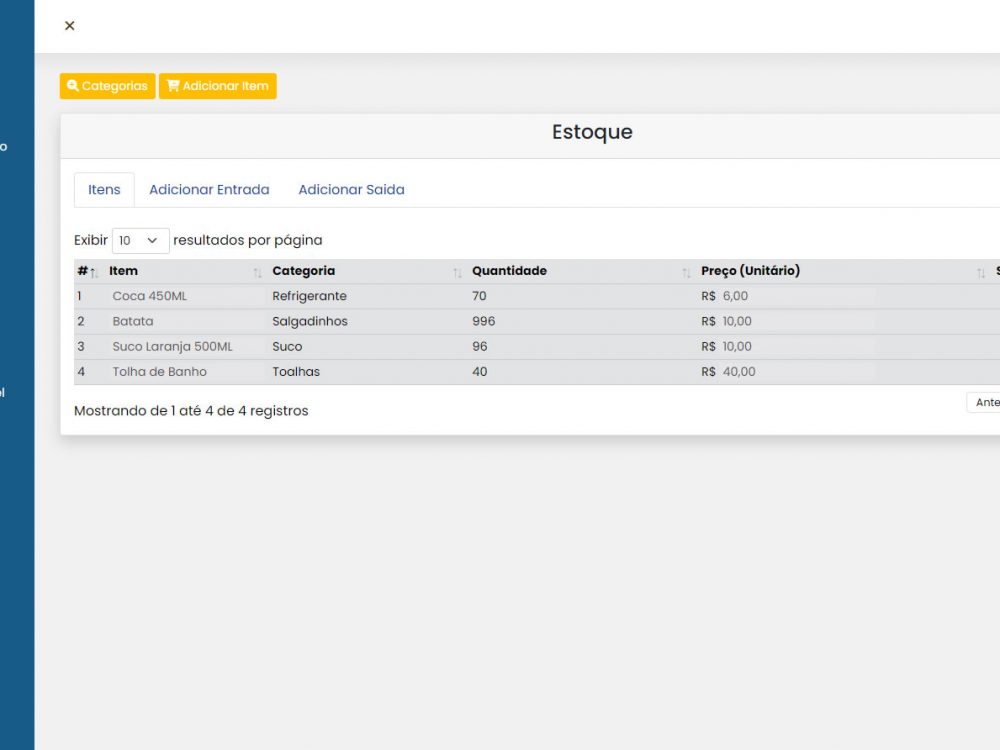Click the shopping cart icon in Adicionar Item
Viewport: 1000px width, 750px height.
(x=173, y=86)
